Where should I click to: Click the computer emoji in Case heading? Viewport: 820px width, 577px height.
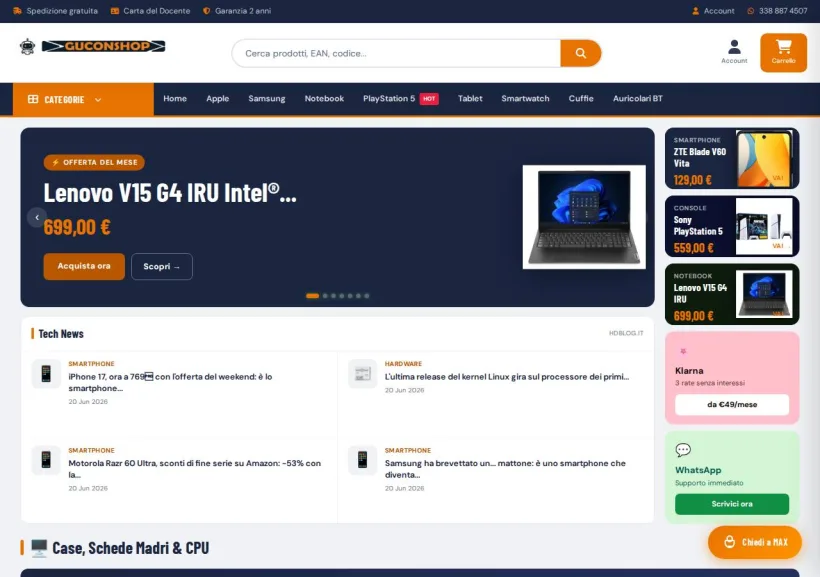pyautogui.click(x=39, y=548)
